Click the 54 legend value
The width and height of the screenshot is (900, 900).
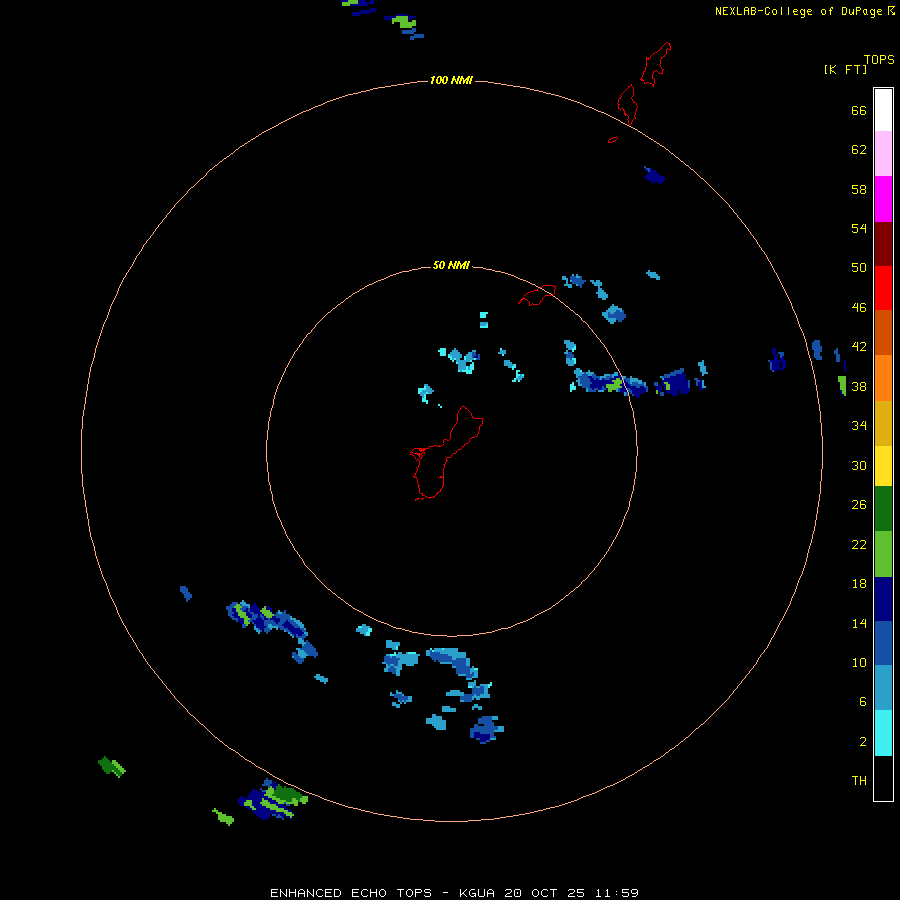(859, 228)
